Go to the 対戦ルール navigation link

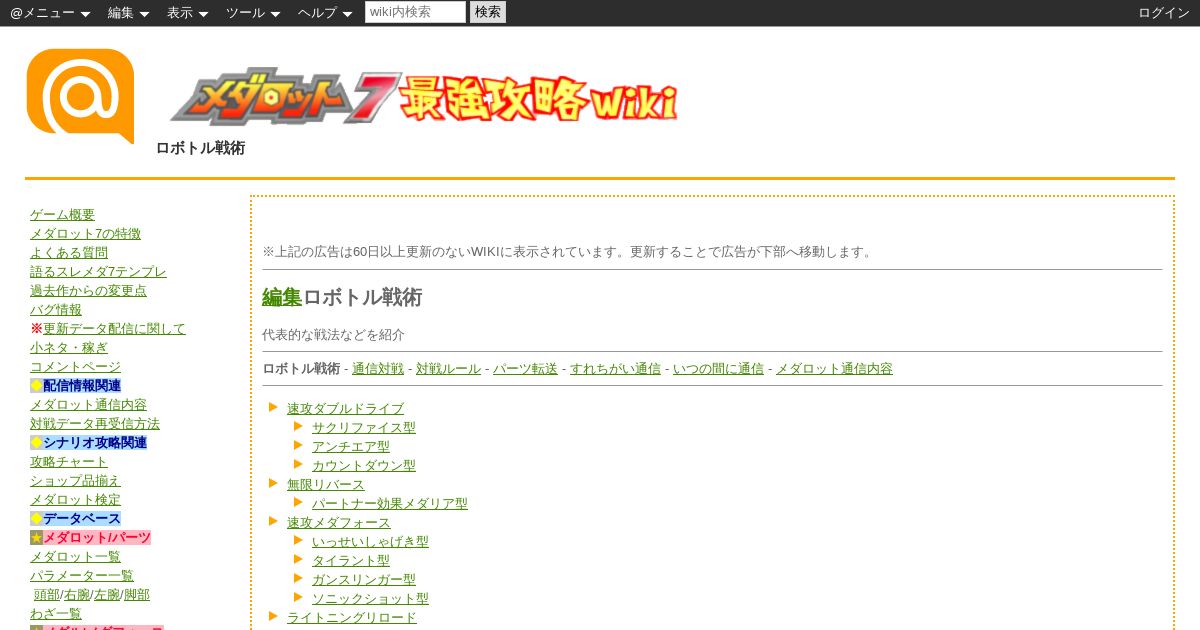tap(448, 369)
